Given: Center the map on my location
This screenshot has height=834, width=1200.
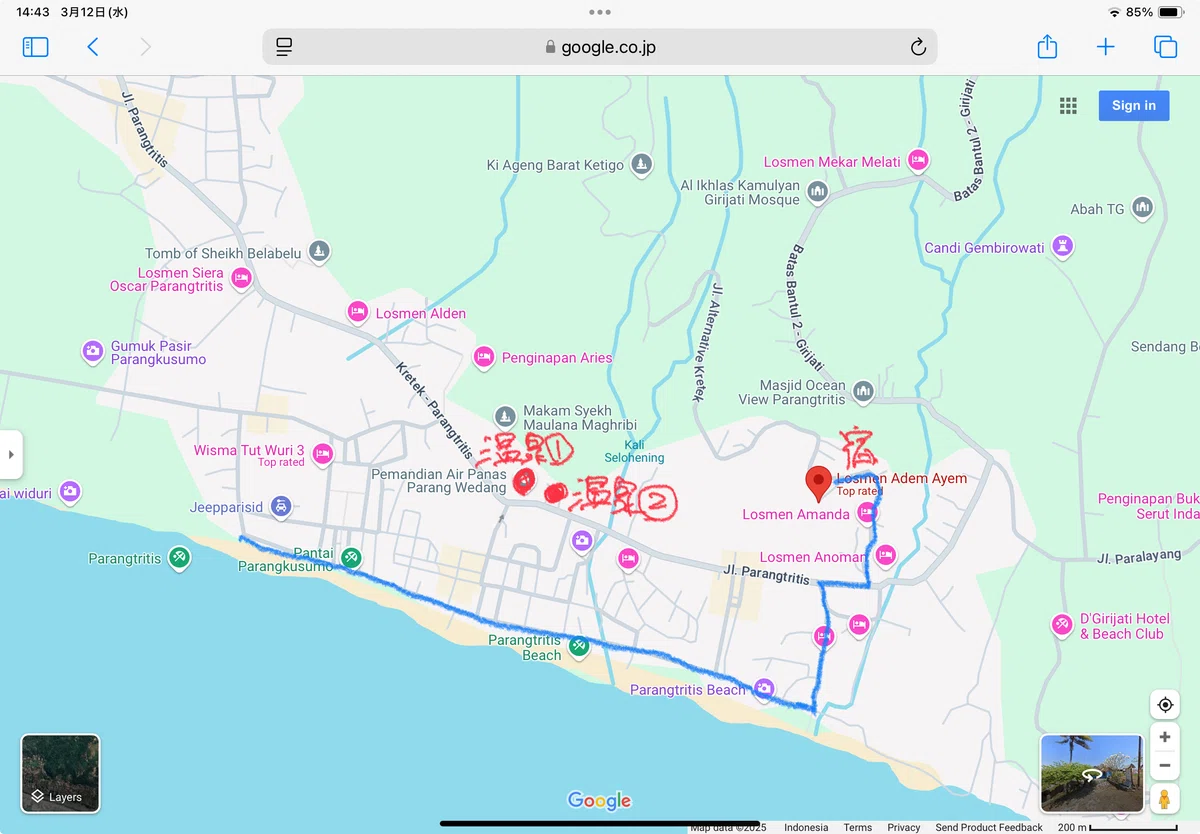Looking at the screenshot, I should click(x=1164, y=705).
